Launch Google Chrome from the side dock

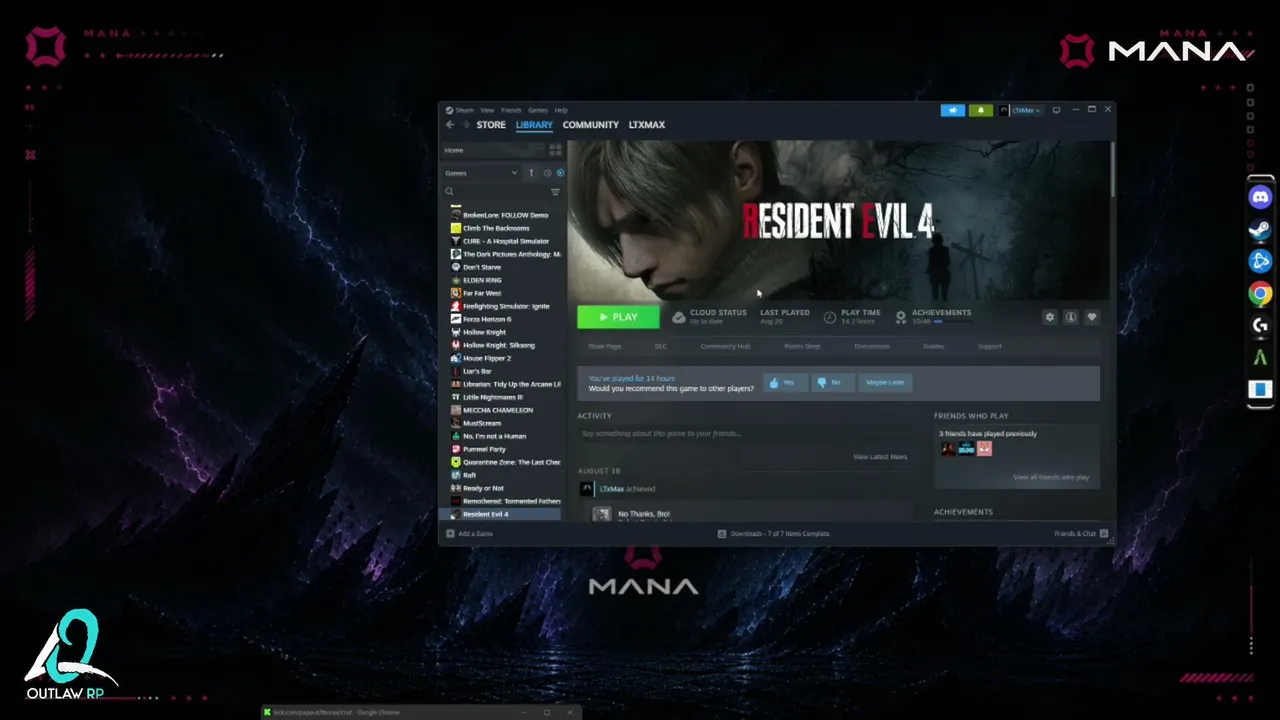1260,293
